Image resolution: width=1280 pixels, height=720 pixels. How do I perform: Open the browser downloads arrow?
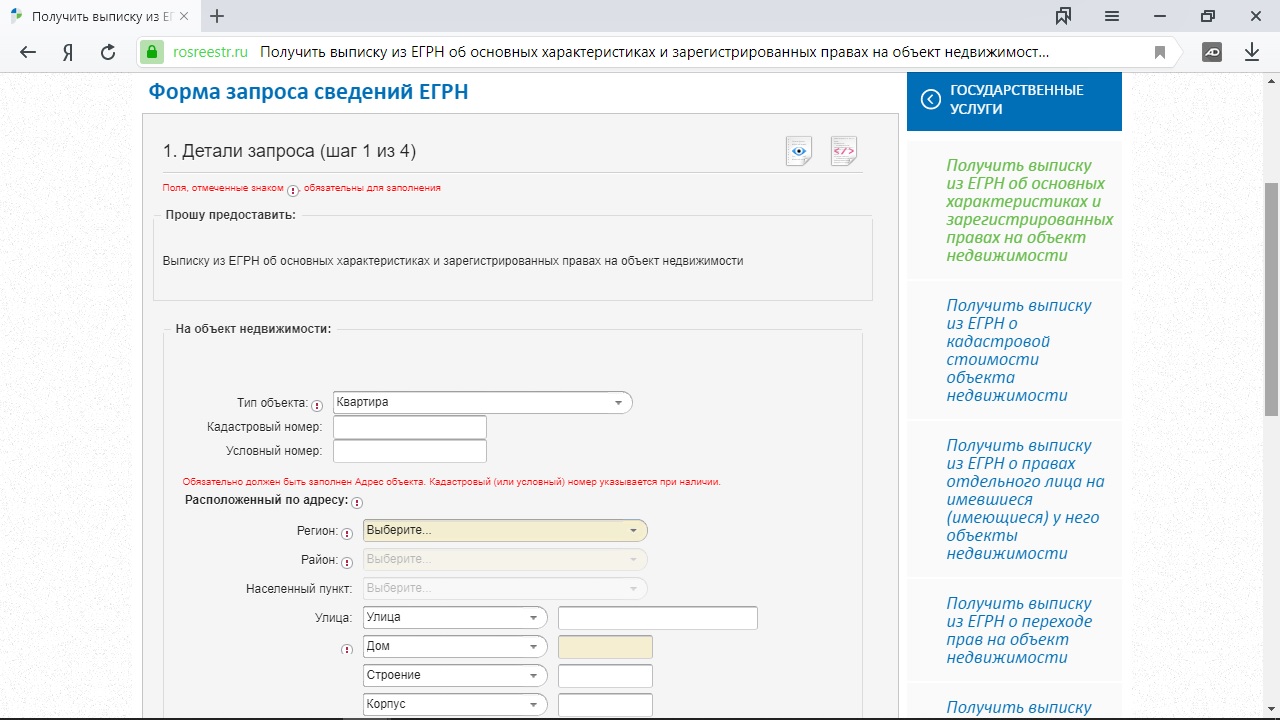(x=1251, y=52)
